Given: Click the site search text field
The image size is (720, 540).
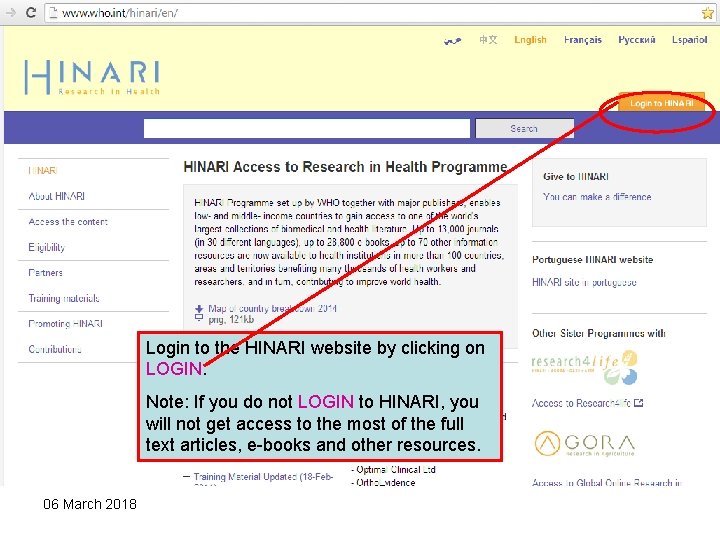Looking at the screenshot, I should pos(307,129).
